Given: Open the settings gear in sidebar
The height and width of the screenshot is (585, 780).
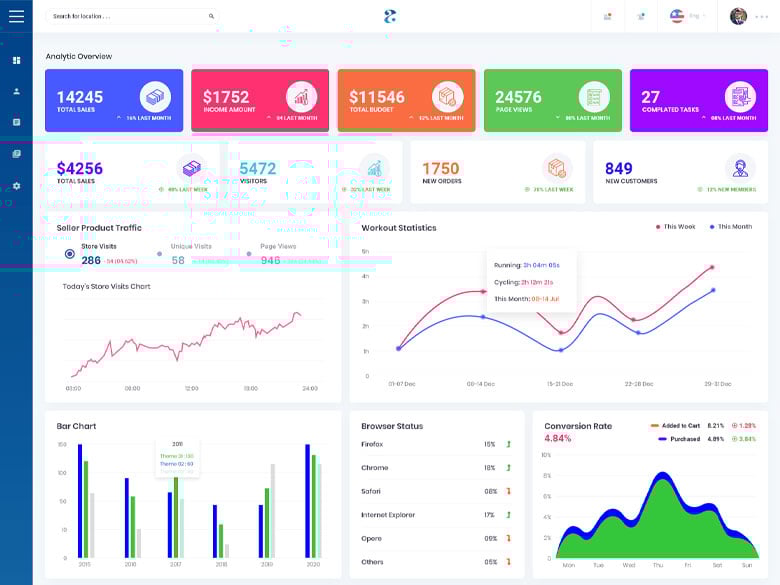Looking at the screenshot, I should [16, 186].
